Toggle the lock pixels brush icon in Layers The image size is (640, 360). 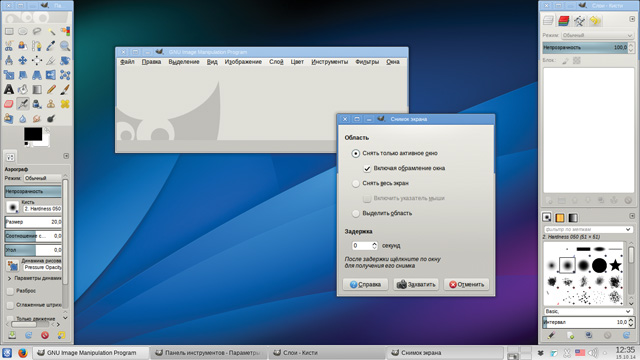pyautogui.click(x=565, y=60)
